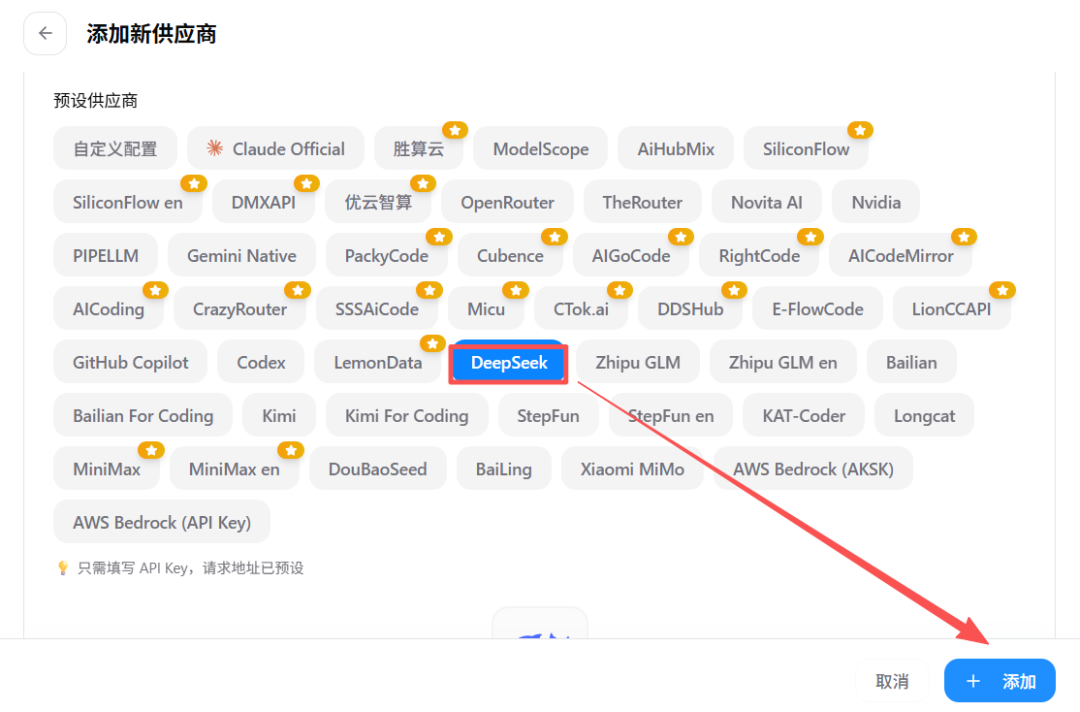This screenshot has height=712, width=1080.
Task: Select Zhipu GLM en preset
Action: (783, 362)
